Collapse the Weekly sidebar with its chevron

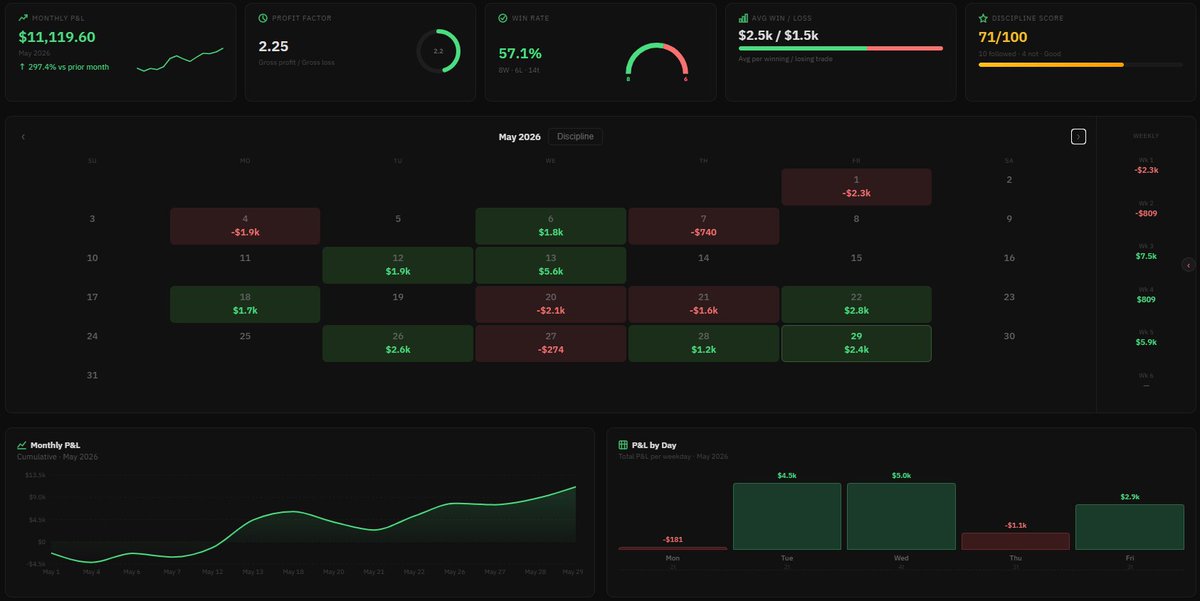[1188, 265]
